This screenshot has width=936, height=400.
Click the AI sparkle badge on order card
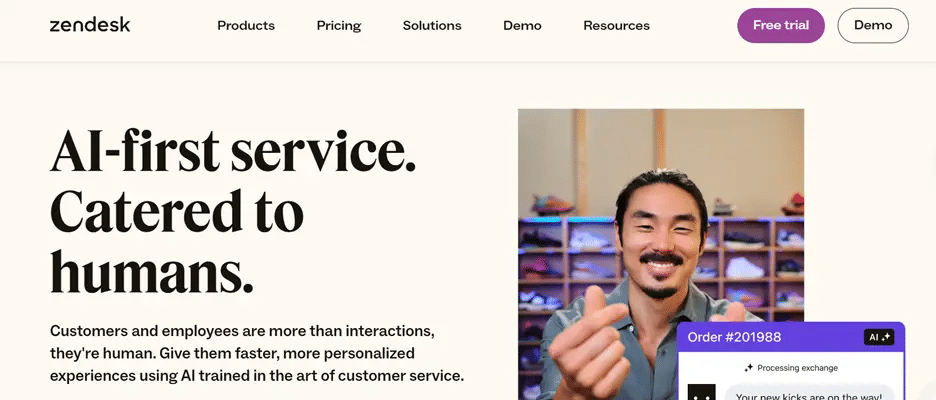pos(879,337)
